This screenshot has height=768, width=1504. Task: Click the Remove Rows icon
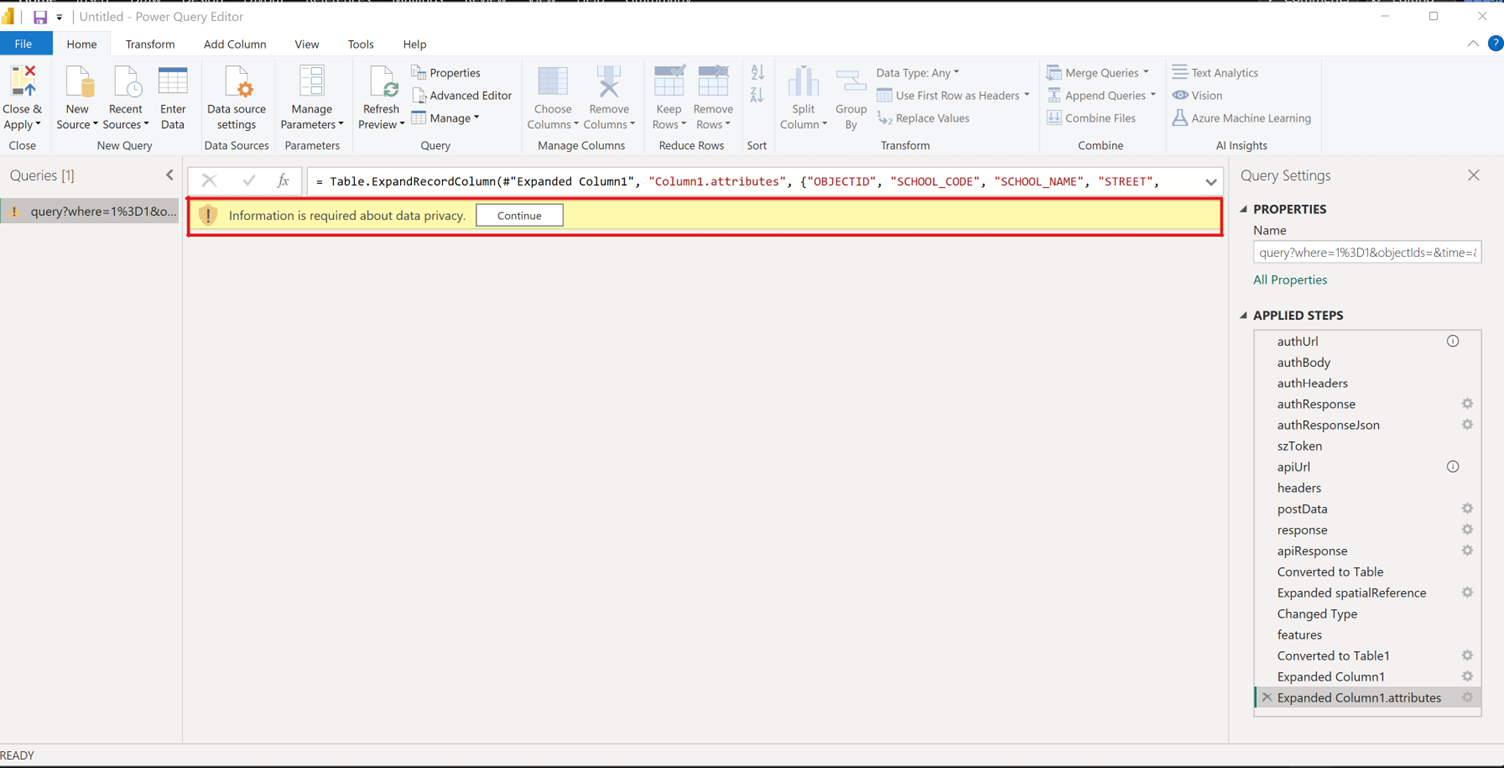[x=713, y=82]
